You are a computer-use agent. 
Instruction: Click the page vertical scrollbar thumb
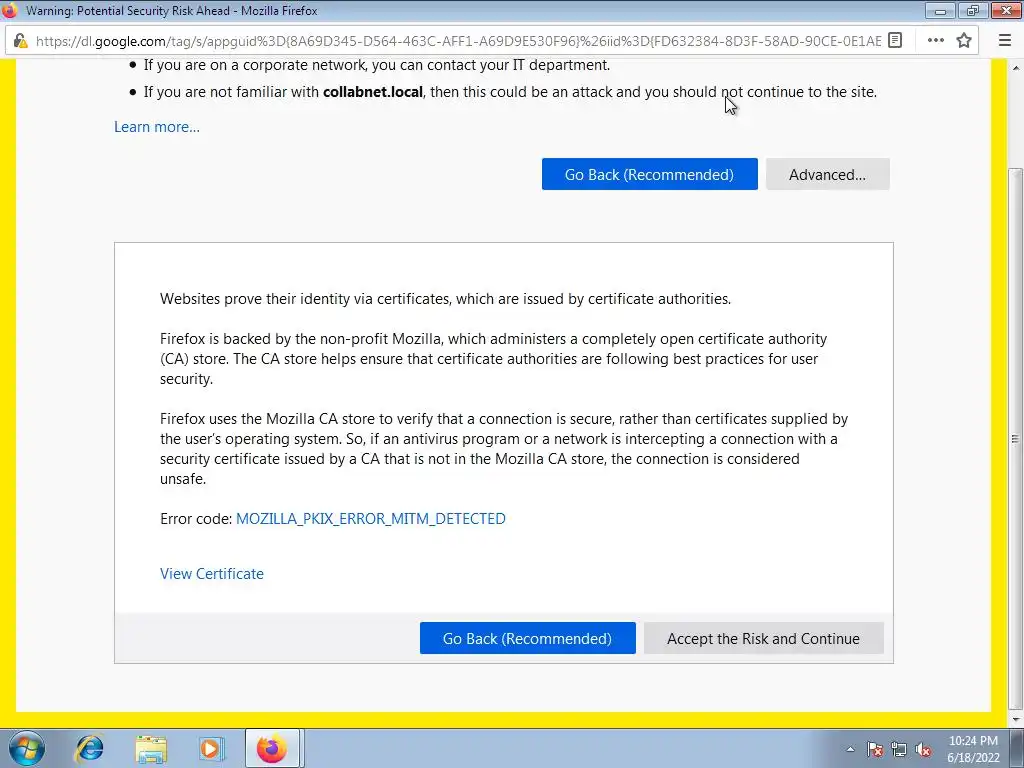[1016, 438]
